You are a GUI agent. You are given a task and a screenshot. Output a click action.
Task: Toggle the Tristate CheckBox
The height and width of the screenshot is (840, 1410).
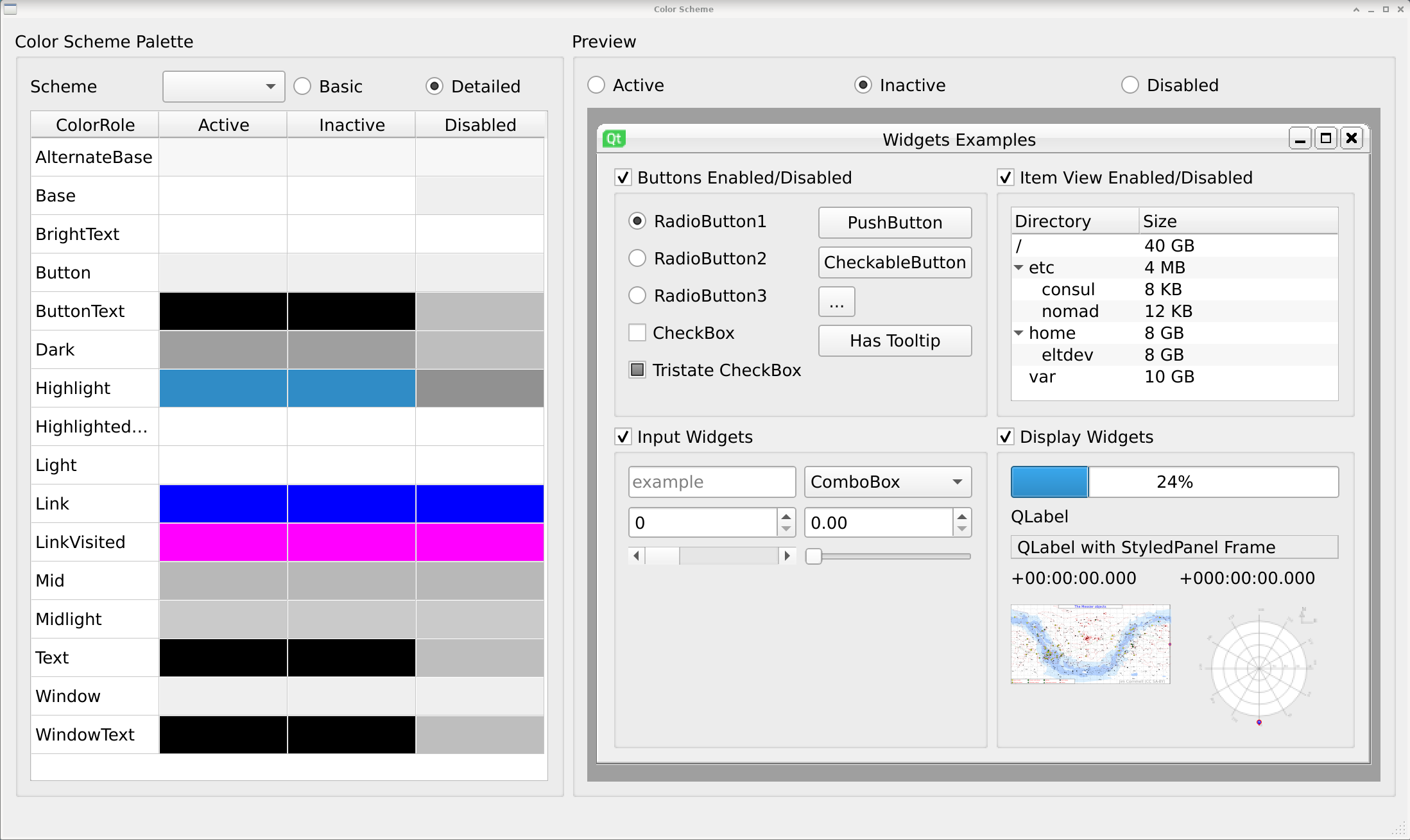[637, 370]
